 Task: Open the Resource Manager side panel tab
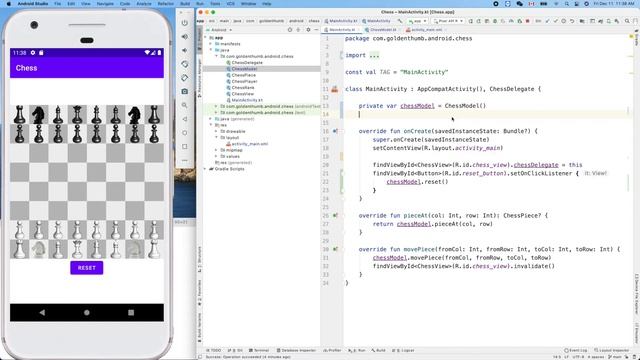[200, 78]
